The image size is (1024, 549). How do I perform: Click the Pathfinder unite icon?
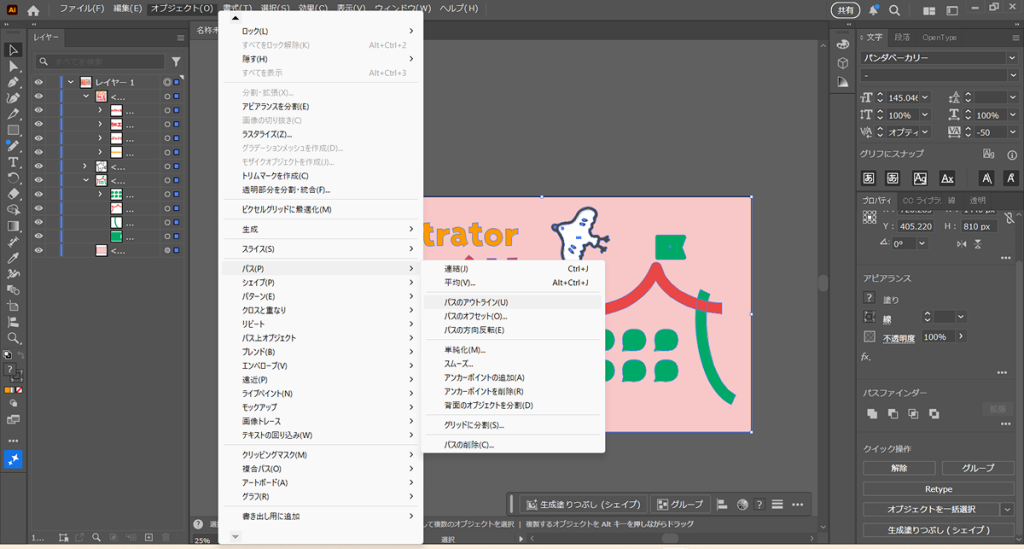click(x=872, y=413)
